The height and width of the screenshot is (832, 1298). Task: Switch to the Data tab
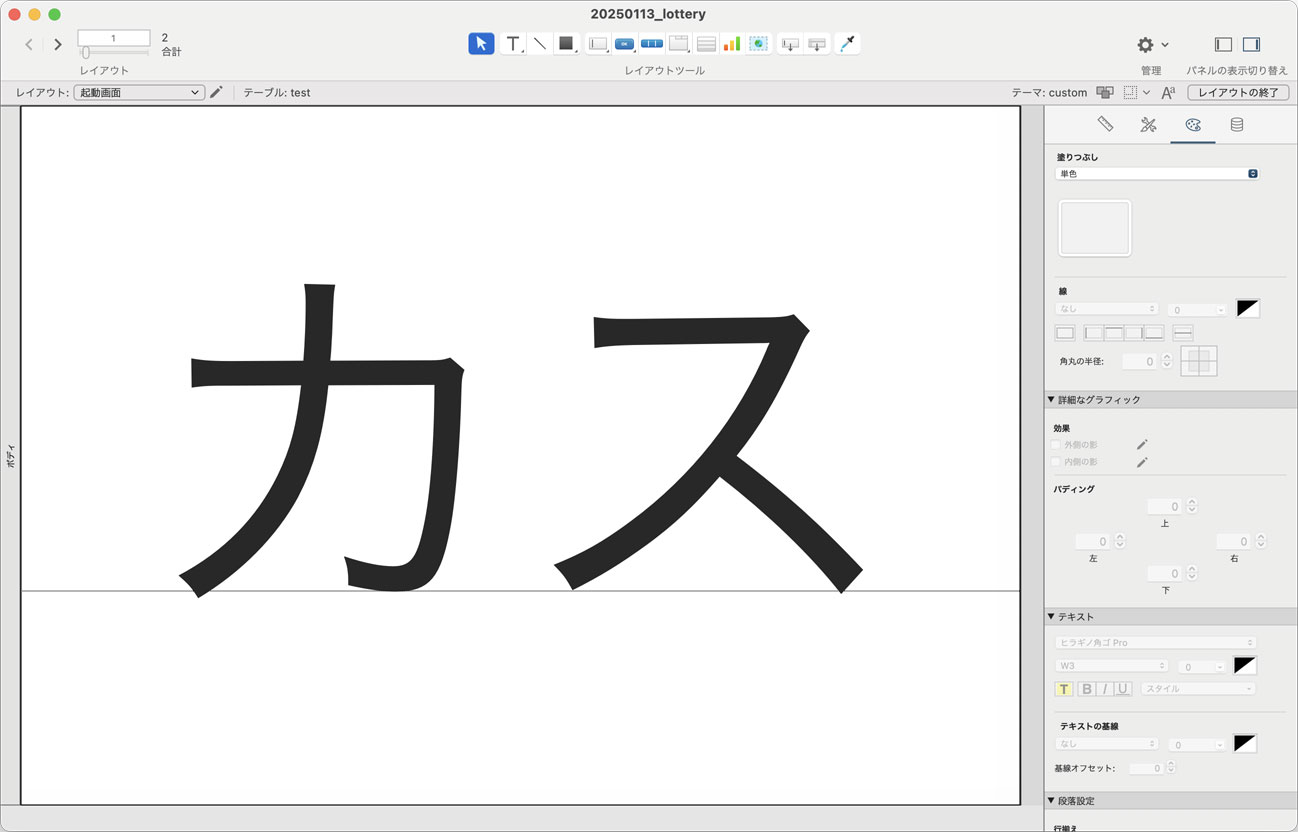click(1237, 125)
